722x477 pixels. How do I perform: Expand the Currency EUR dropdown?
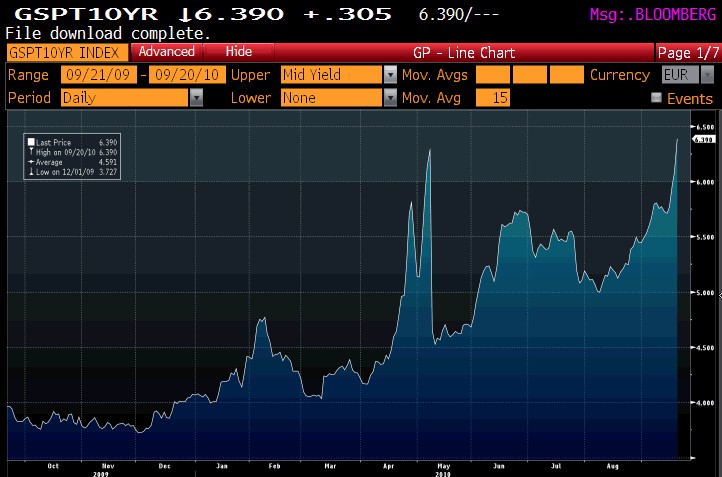click(704, 75)
